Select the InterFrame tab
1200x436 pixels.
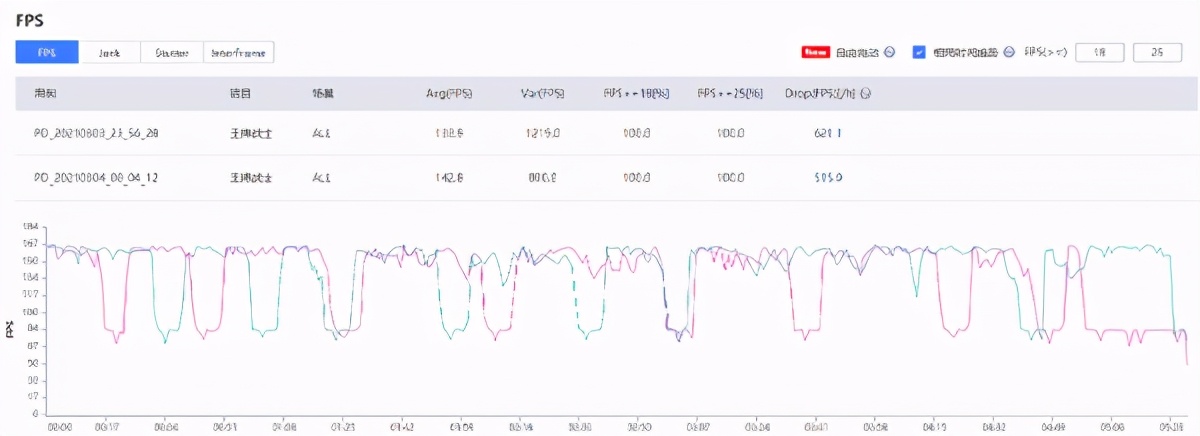click(x=239, y=53)
